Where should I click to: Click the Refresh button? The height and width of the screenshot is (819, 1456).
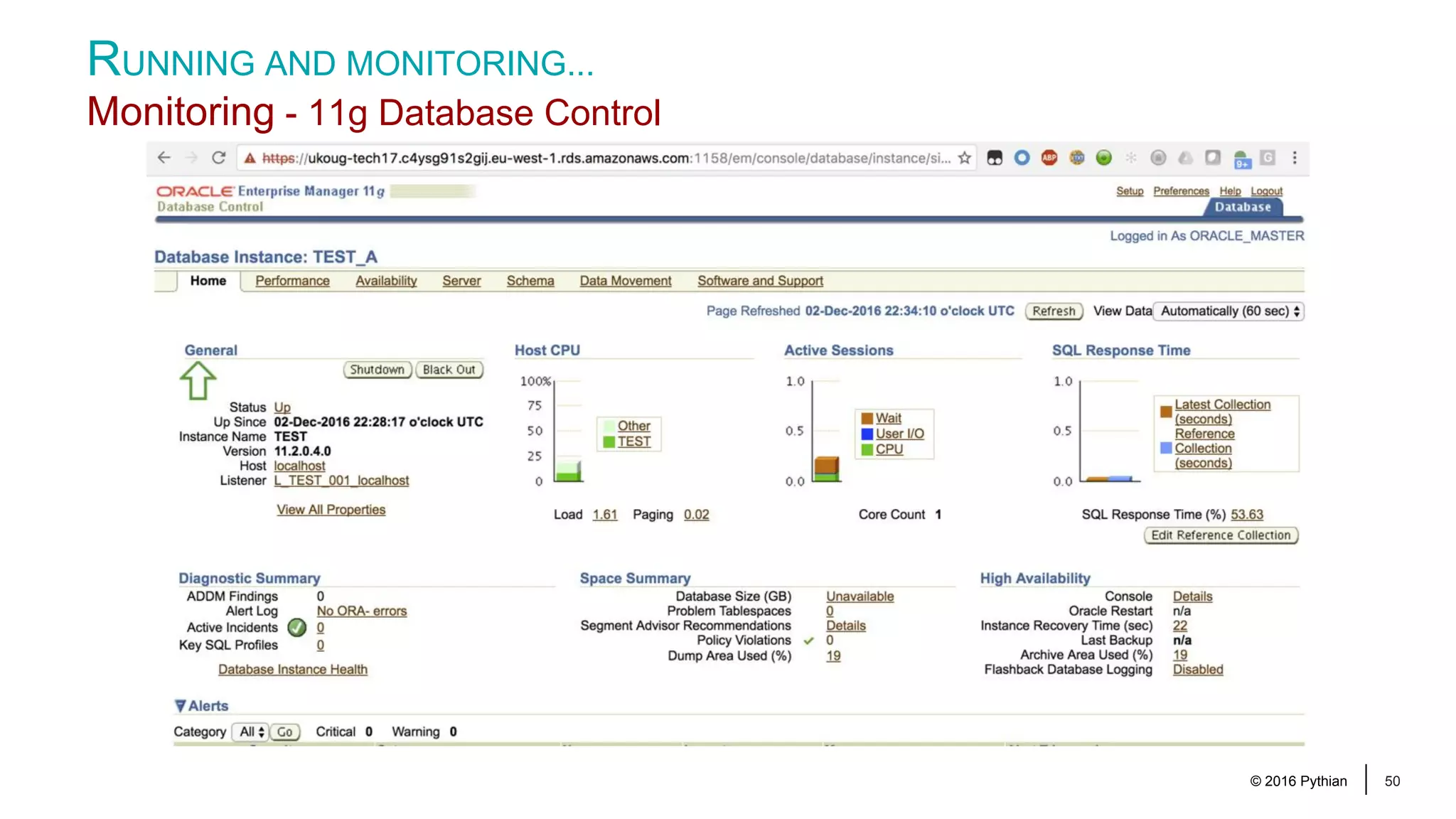point(1054,311)
